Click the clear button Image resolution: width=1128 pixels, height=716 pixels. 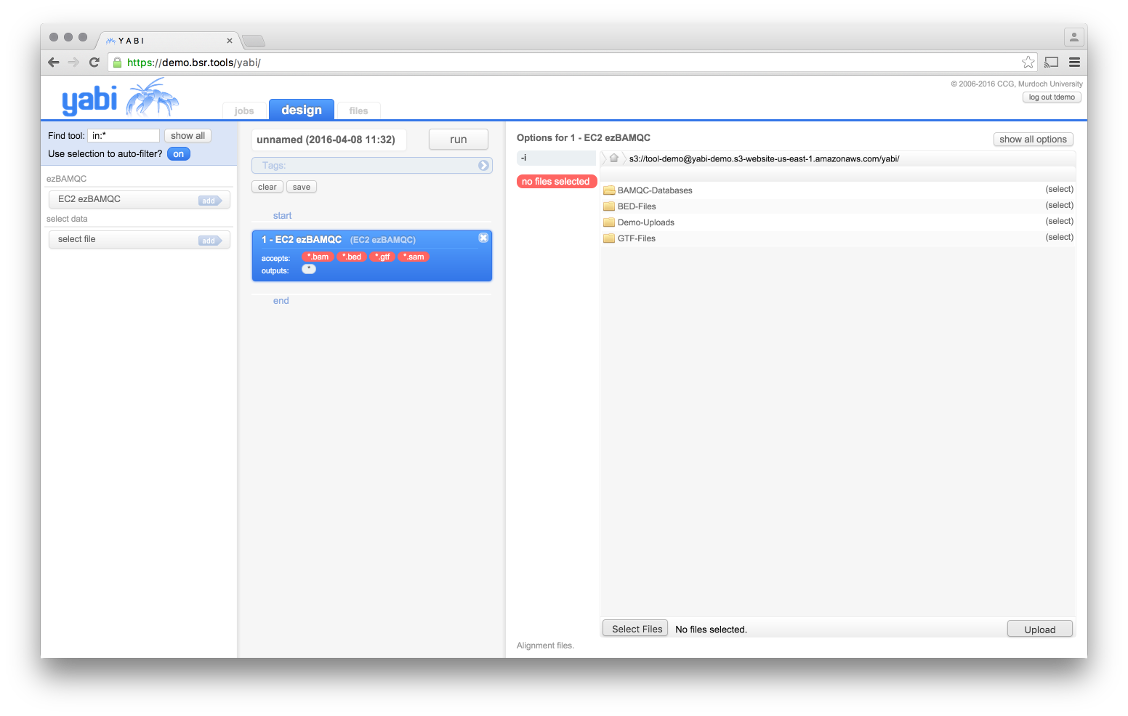[x=267, y=187]
